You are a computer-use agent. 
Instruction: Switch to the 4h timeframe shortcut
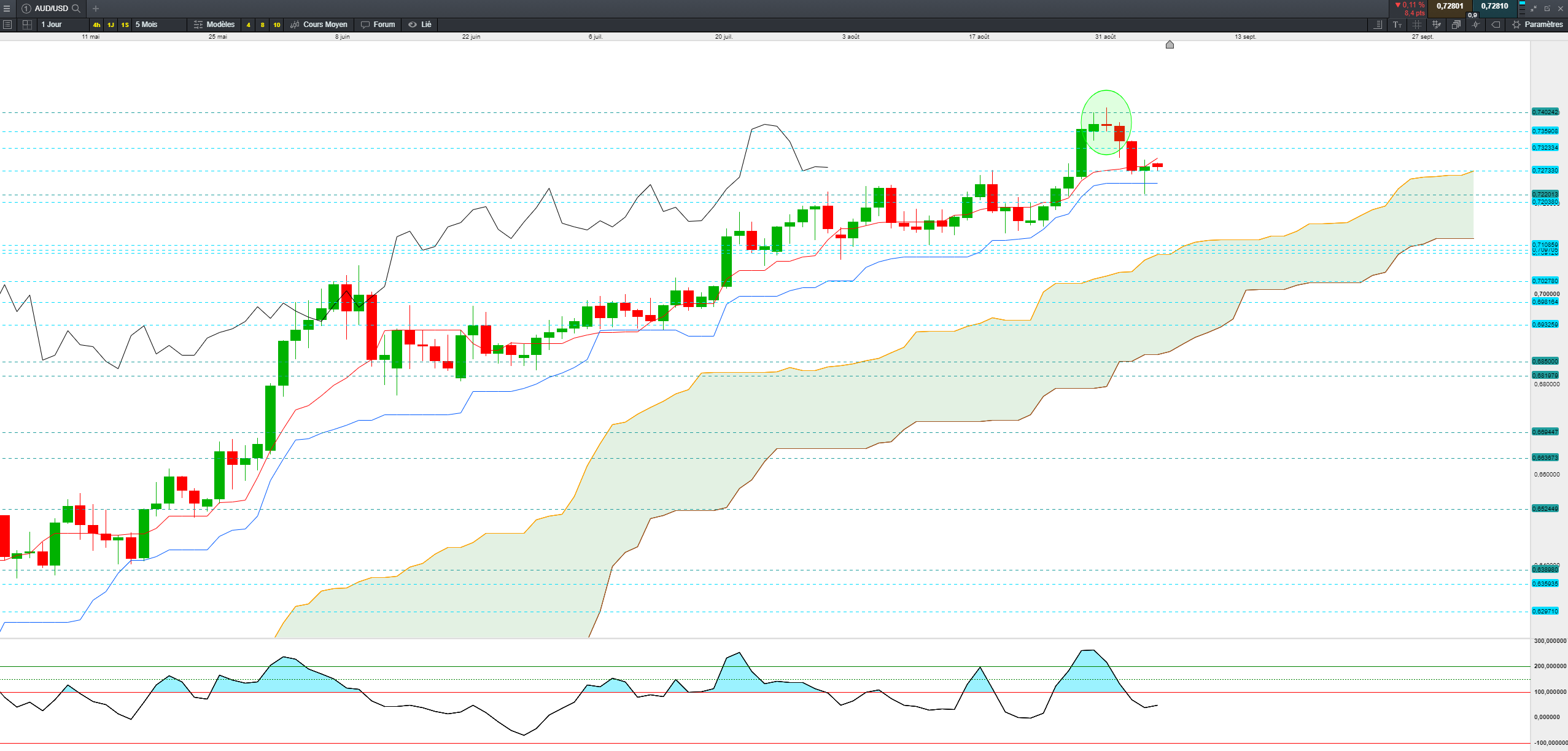[96, 25]
